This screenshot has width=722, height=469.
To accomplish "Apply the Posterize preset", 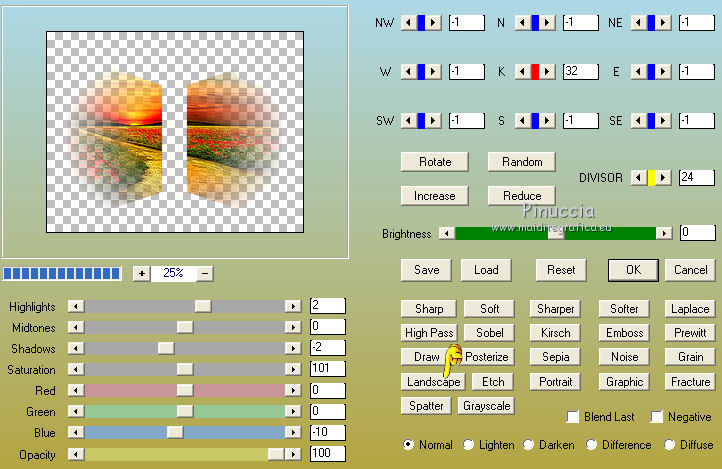I will click(x=486, y=357).
